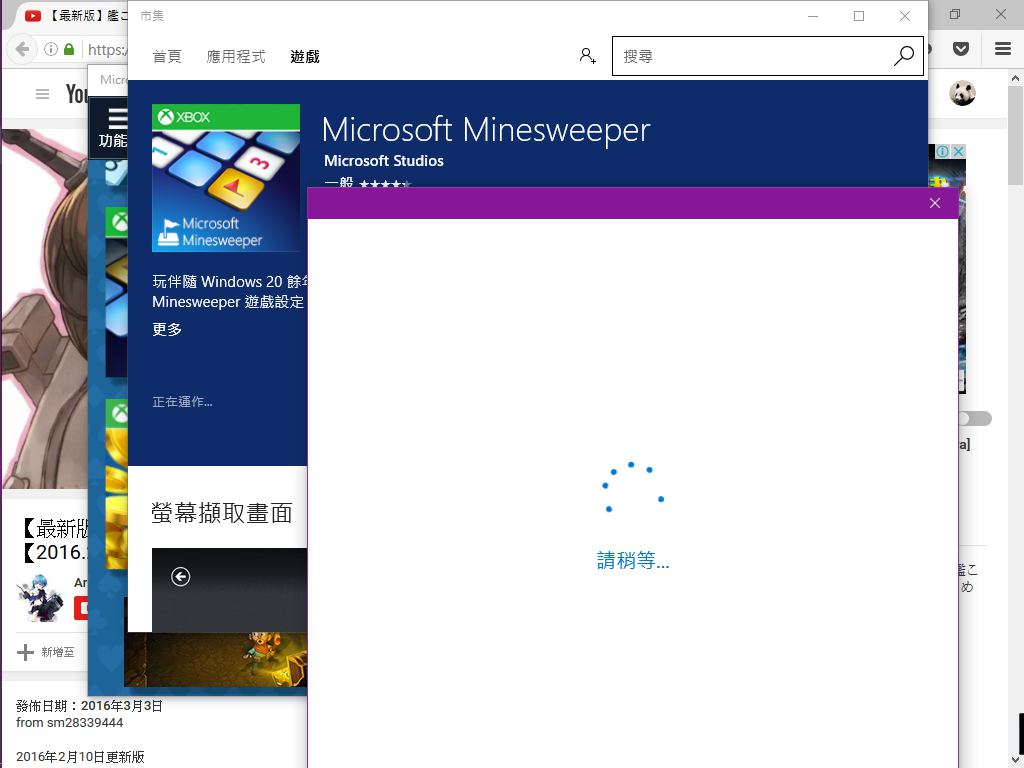Switch to the 應用程式 tab

[x=236, y=57]
